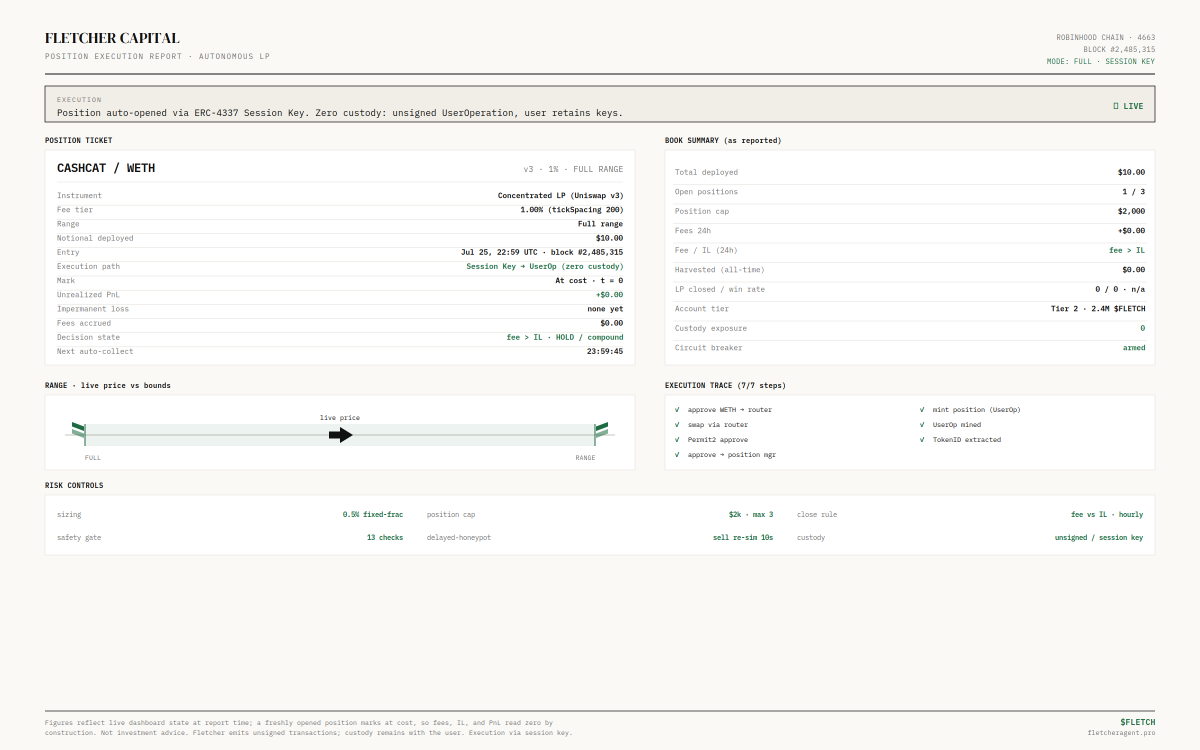The height and width of the screenshot is (750, 1200).
Task: Click checkmark beside approve WETH → router
Action: coord(677,410)
